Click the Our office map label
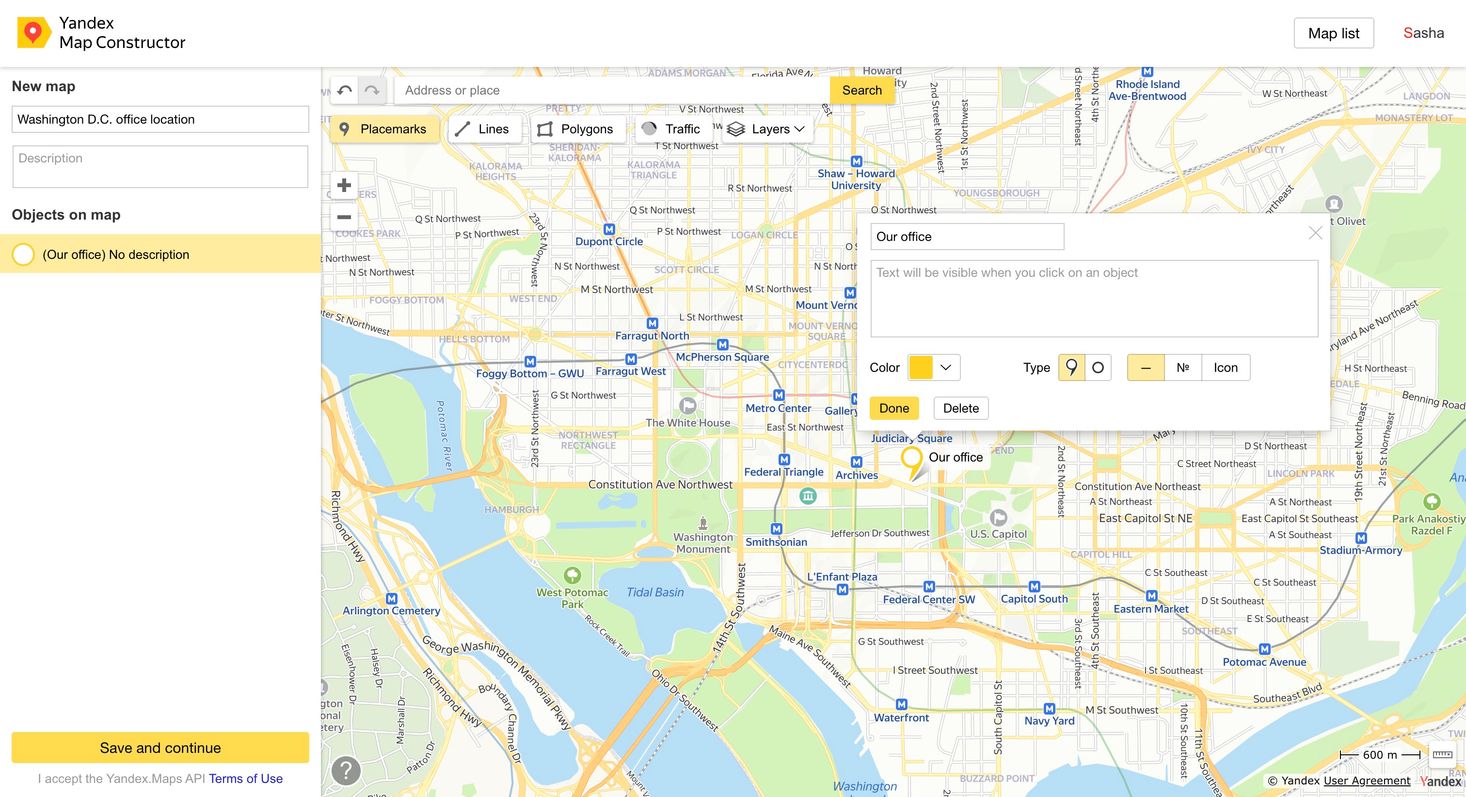Viewport: 1466px width, 797px height. click(956, 457)
